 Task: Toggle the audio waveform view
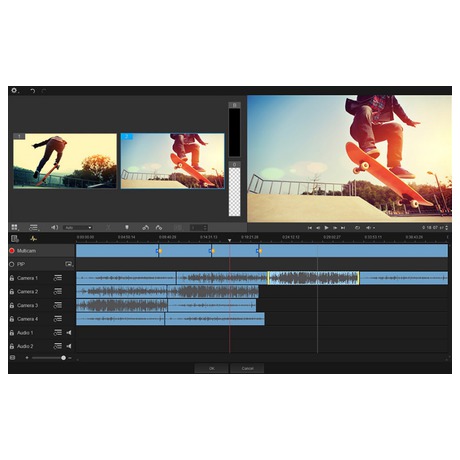point(33,239)
